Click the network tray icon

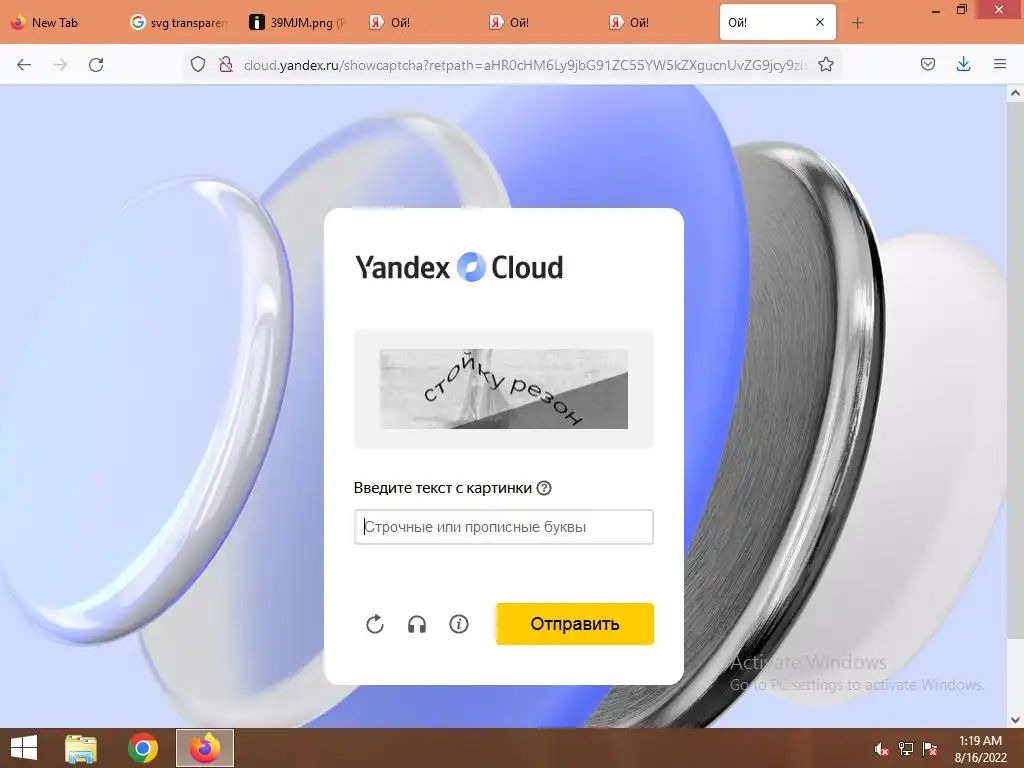tap(906, 749)
